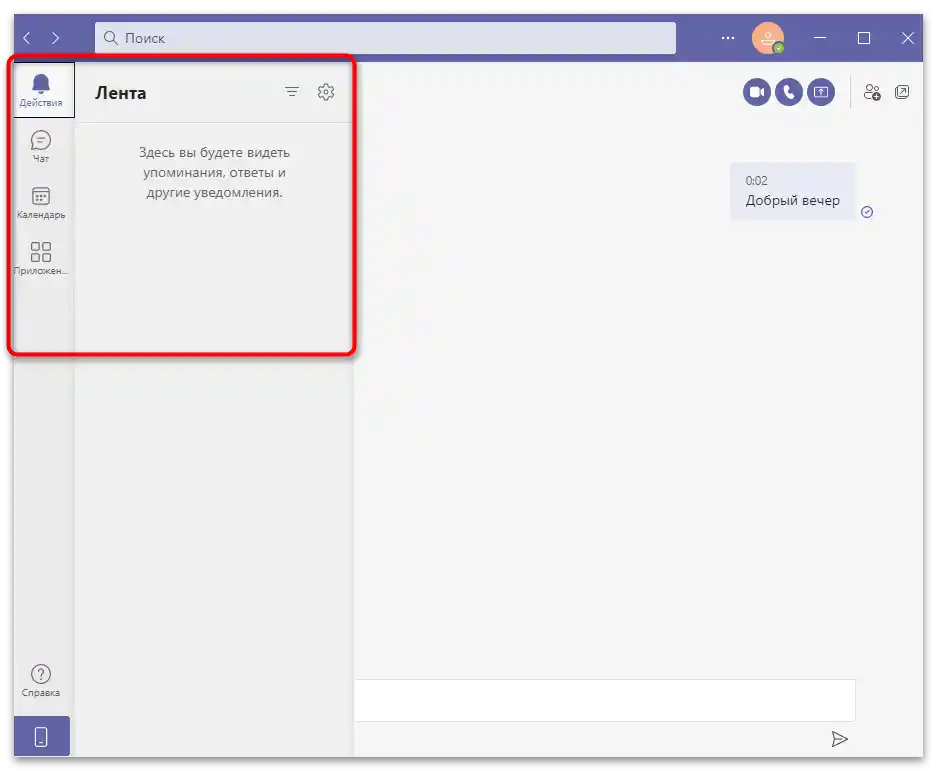Pop out the chat window
This screenshot has height=771, width=937.
pyautogui.click(x=902, y=92)
